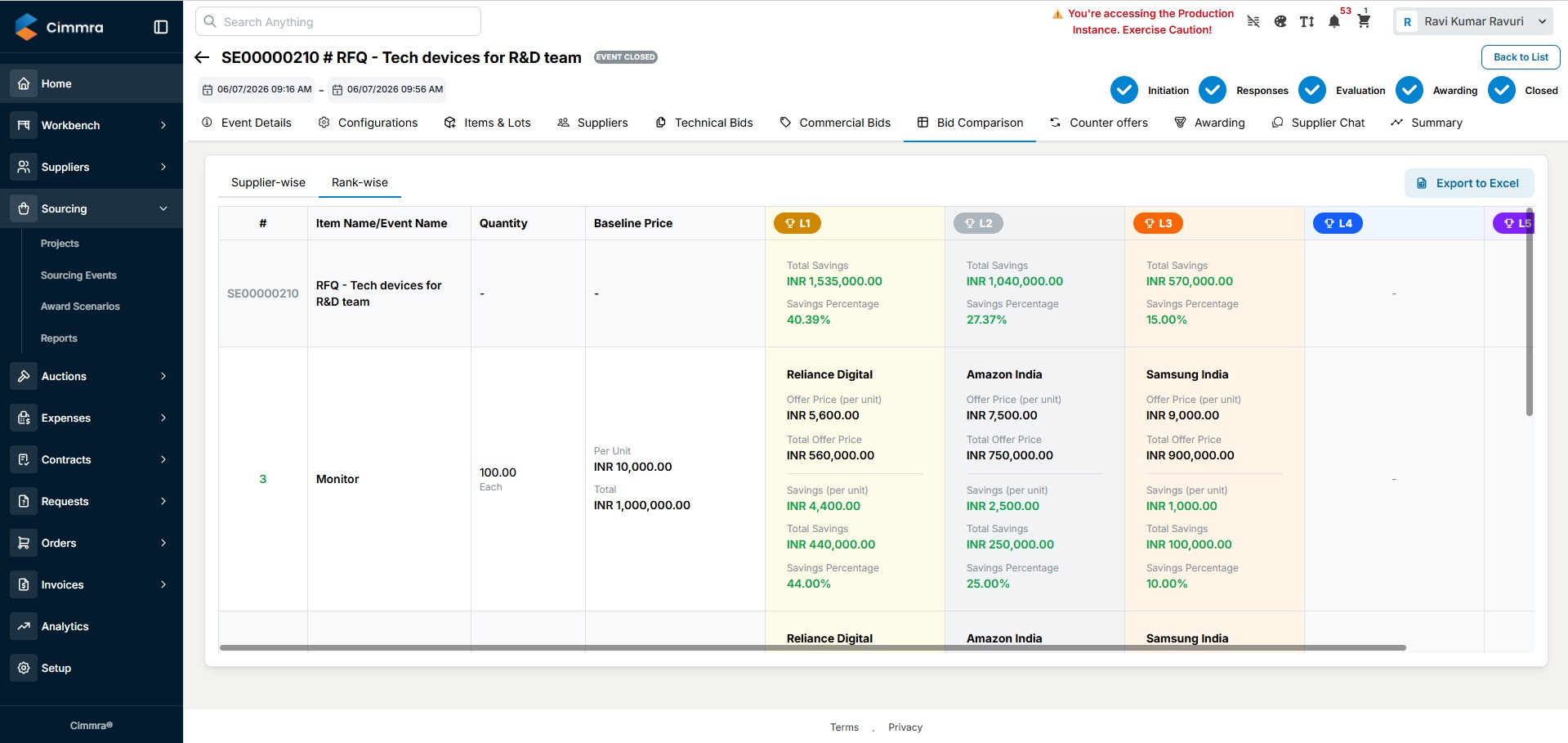Screen dimensions: 1568x743
Task: Collapse the Sourcing menu chevron
Action: (x=163, y=208)
